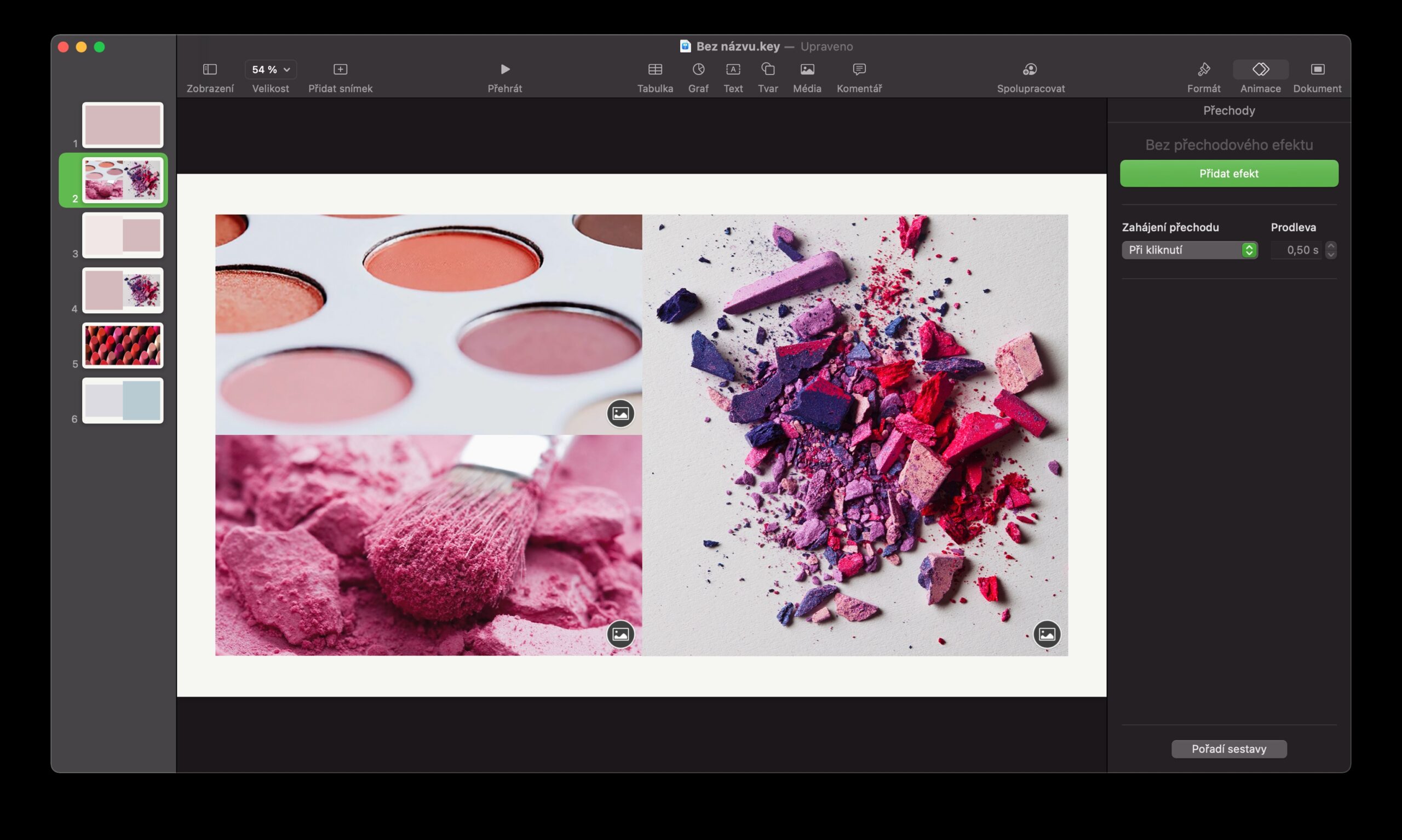Switch to the Formát inspector tab
The image size is (1402, 840).
(1203, 70)
